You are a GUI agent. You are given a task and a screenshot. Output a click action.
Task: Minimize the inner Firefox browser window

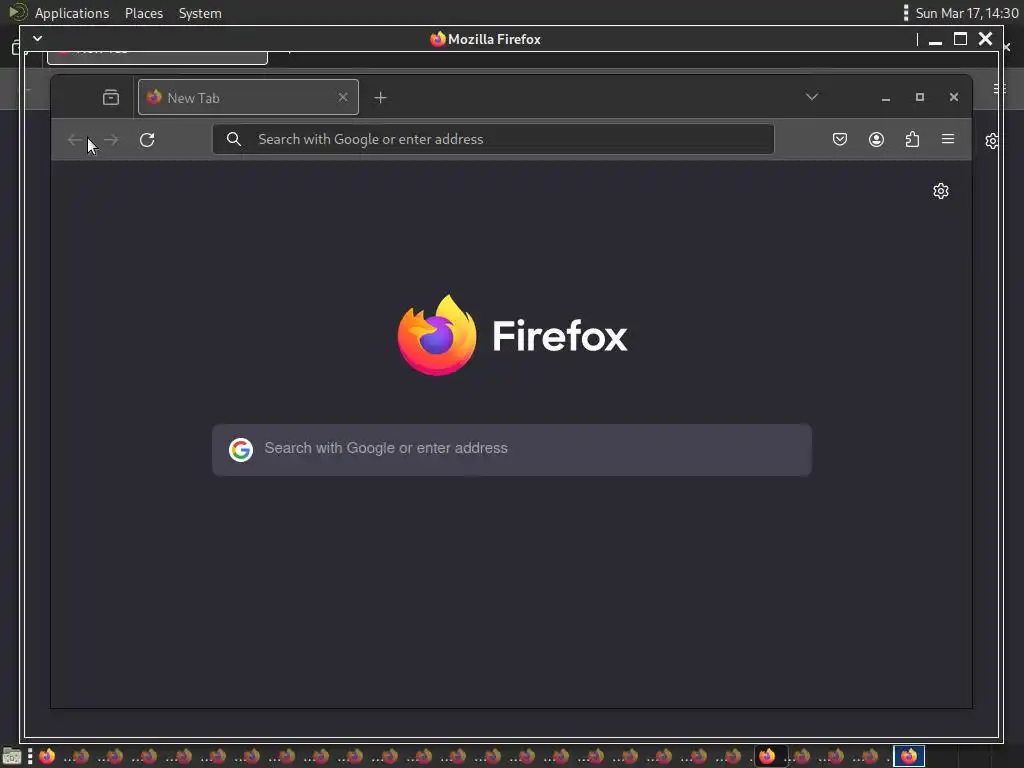pyautogui.click(x=886, y=97)
